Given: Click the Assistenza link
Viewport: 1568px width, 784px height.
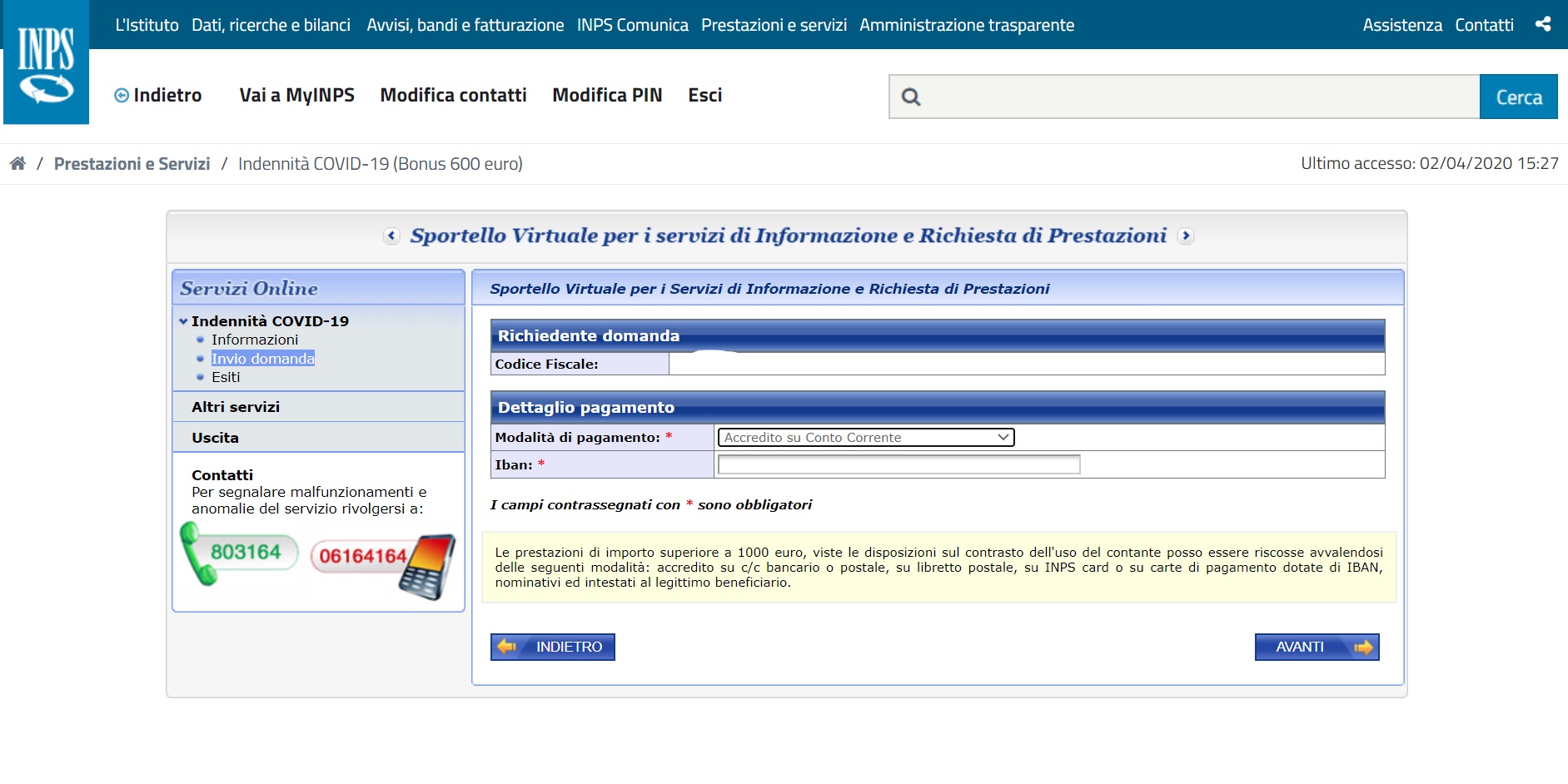Looking at the screenshot, I should click(x=1402, y=25).
